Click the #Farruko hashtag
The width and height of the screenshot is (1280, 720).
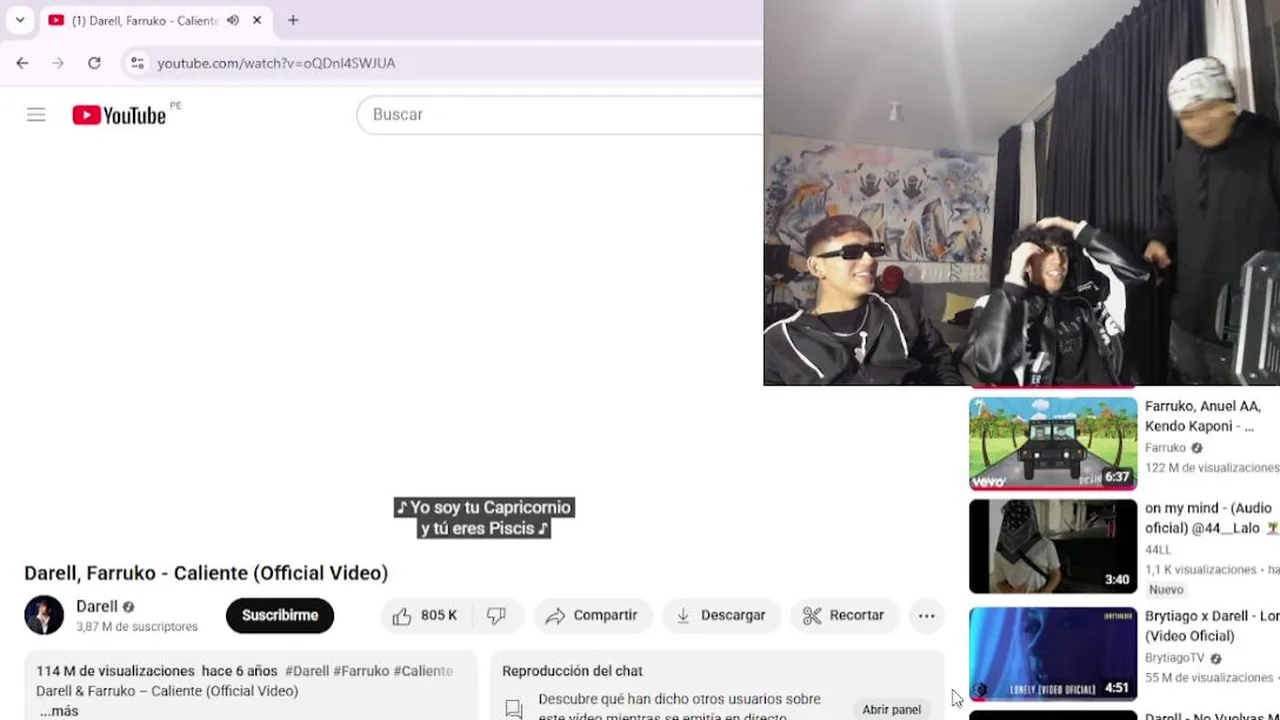coord(361,671)
